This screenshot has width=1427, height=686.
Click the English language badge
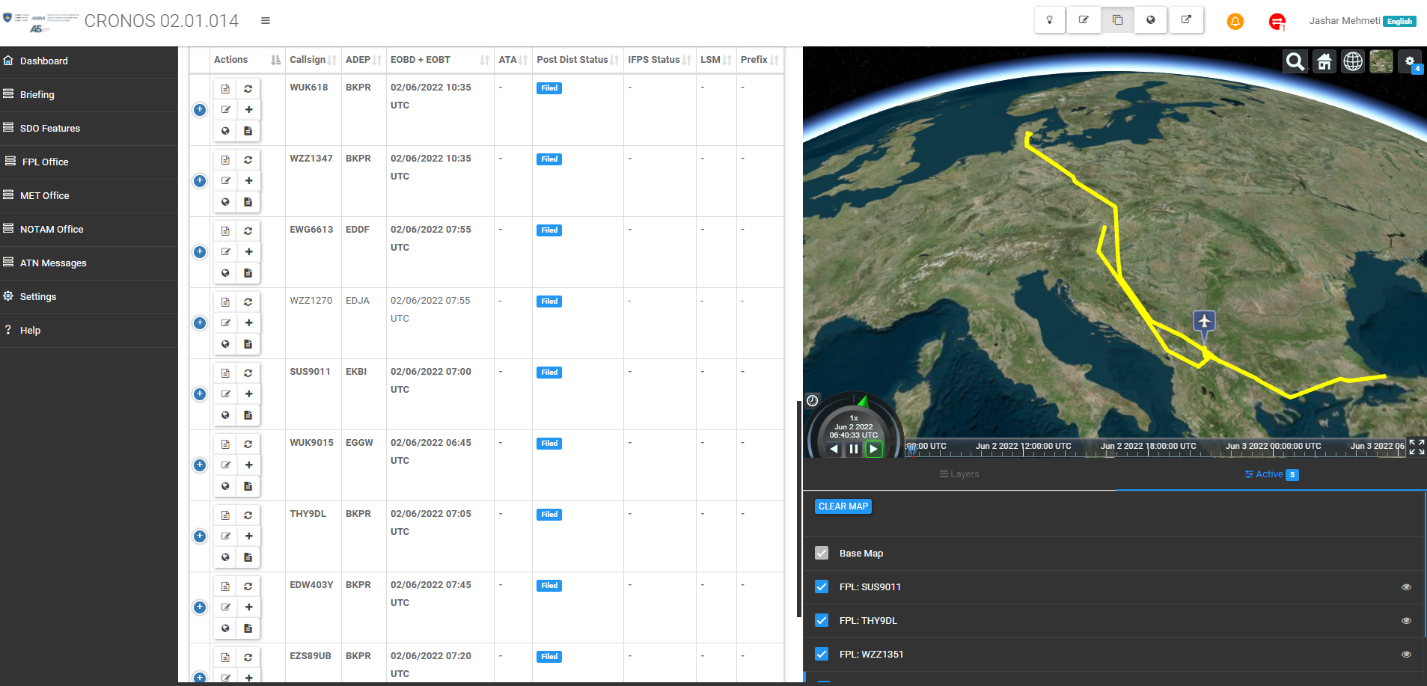coord(1399,21)
